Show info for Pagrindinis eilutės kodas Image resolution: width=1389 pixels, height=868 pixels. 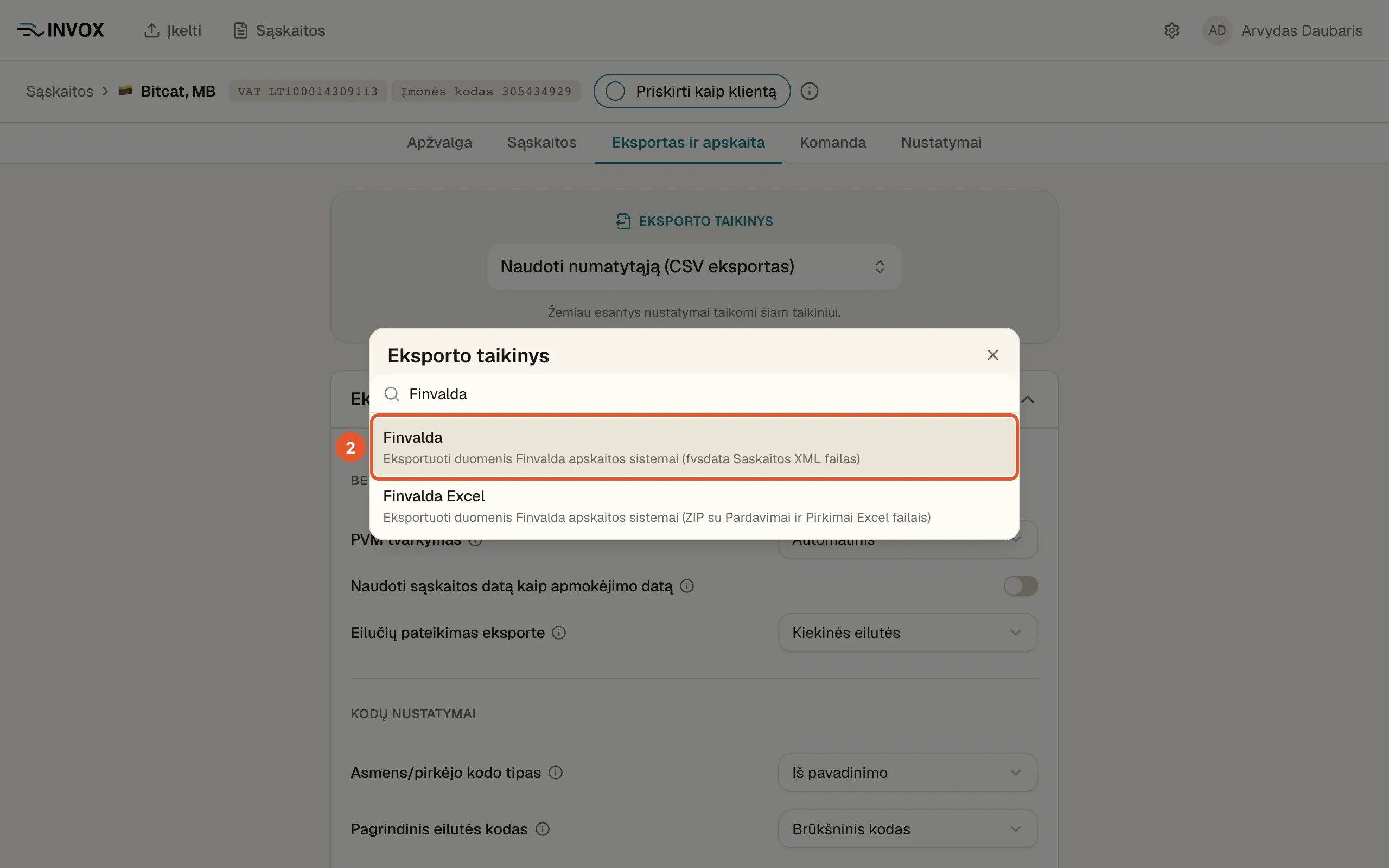pyautogui.click(x=543, y=829)
